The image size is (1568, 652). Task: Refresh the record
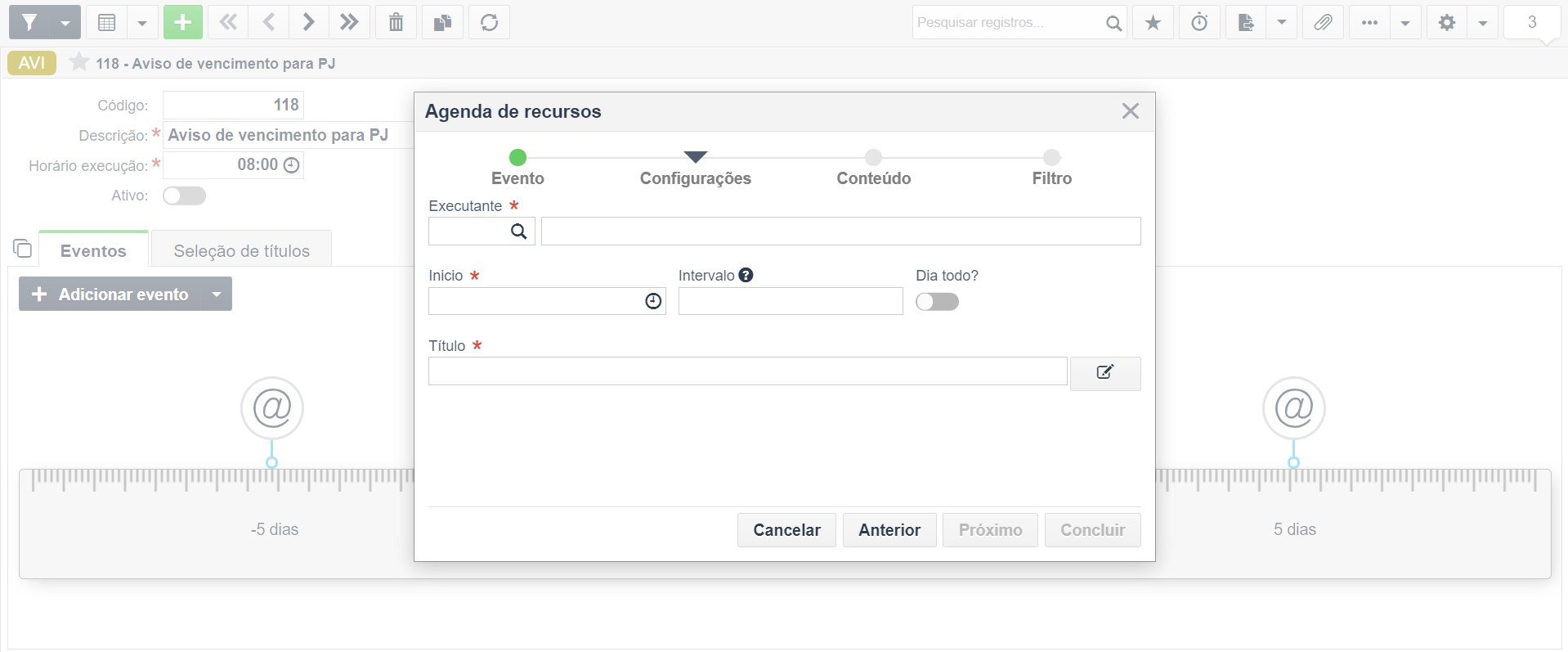[489, 22]
